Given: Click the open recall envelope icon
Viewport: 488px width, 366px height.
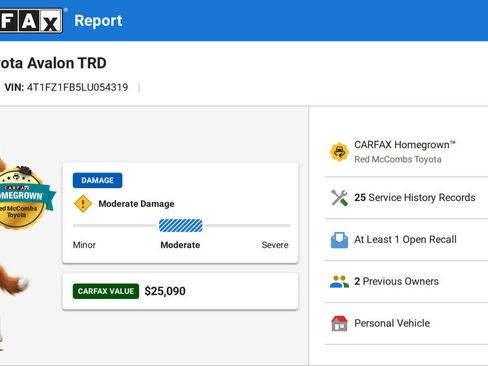Looking at the screenshot, I should [x=339, y=240].
